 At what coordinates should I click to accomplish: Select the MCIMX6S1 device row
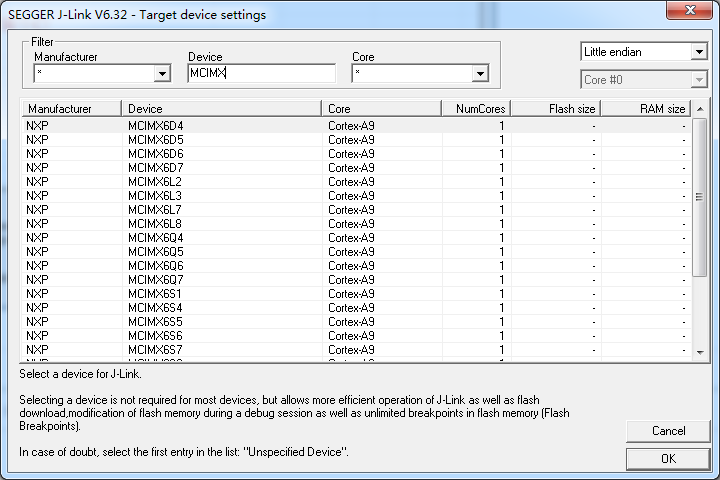(356, 294)
